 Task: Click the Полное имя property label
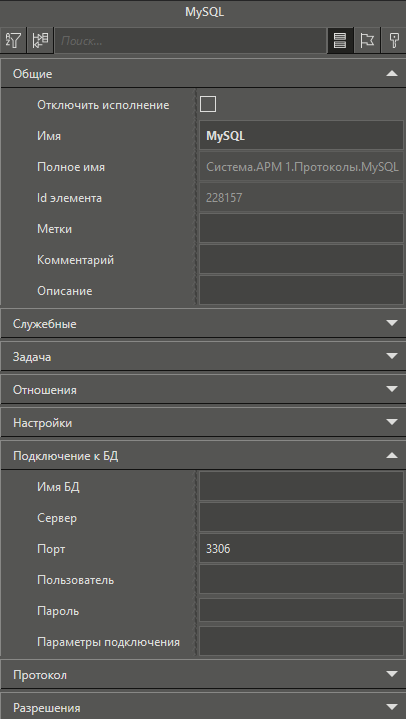click(71, 167)
